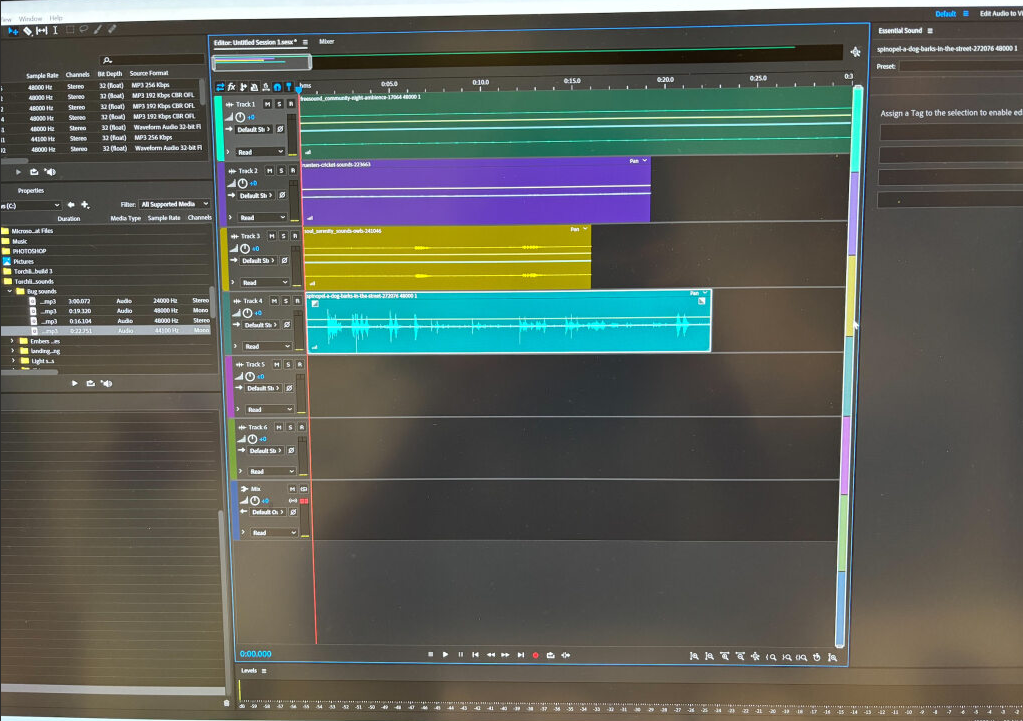Solo Track 6
This screenshot has height=721, width=1023.
coord(290,427)
